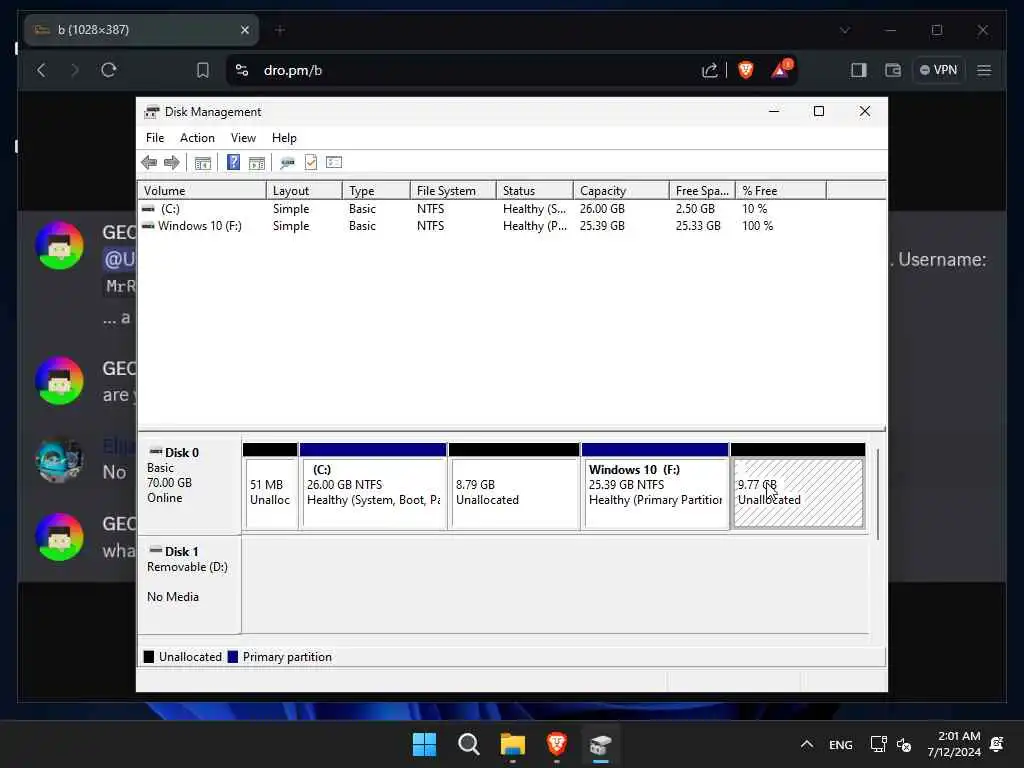Image resolution: width=1024 pixels, height=768 pixels.
Task: Open the View menu
Action: tap(243, 138)
